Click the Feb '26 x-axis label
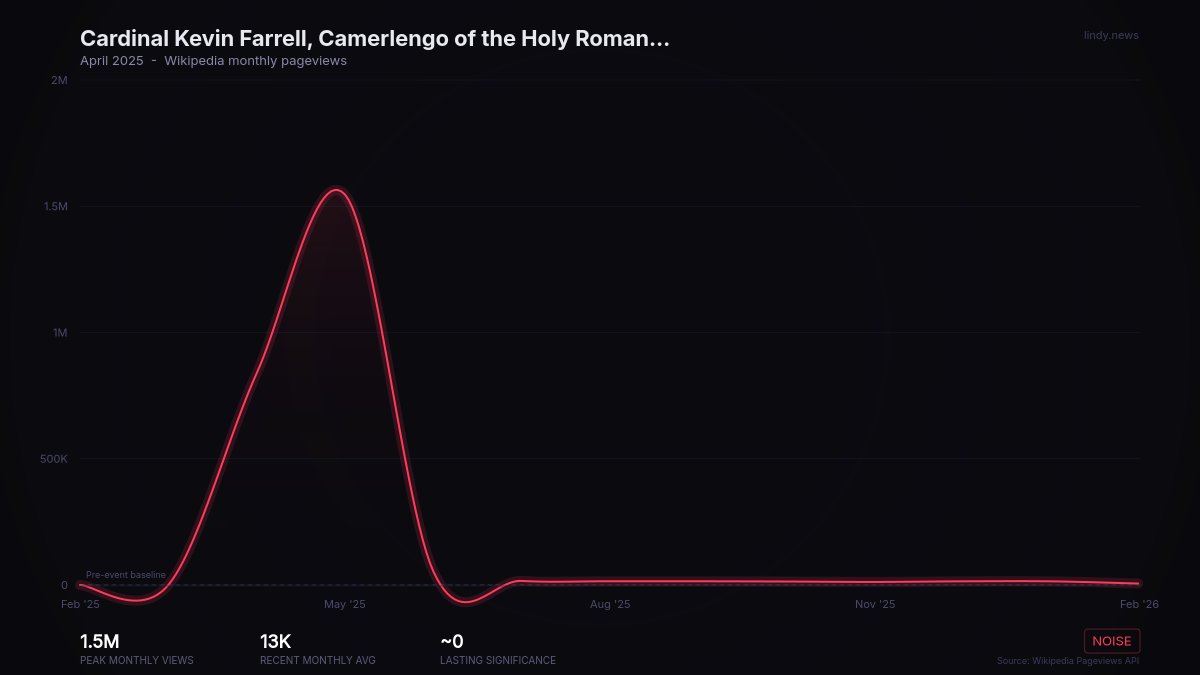This screenshot has width=1200, height=675. [1139, 604]
